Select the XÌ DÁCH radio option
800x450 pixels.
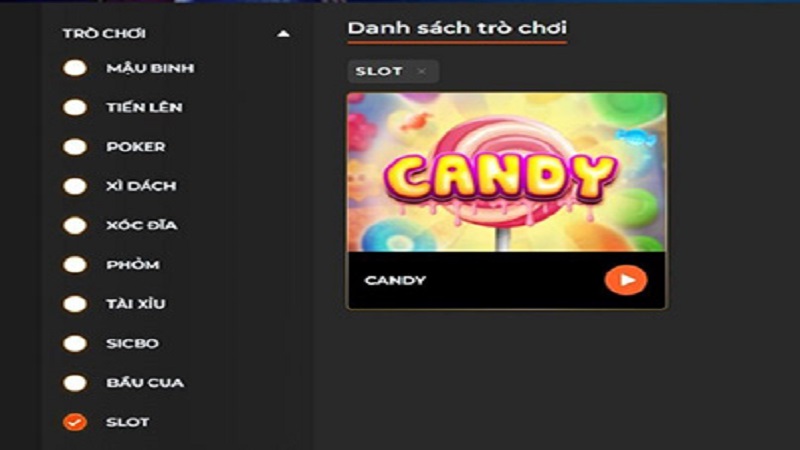(75, 186)
